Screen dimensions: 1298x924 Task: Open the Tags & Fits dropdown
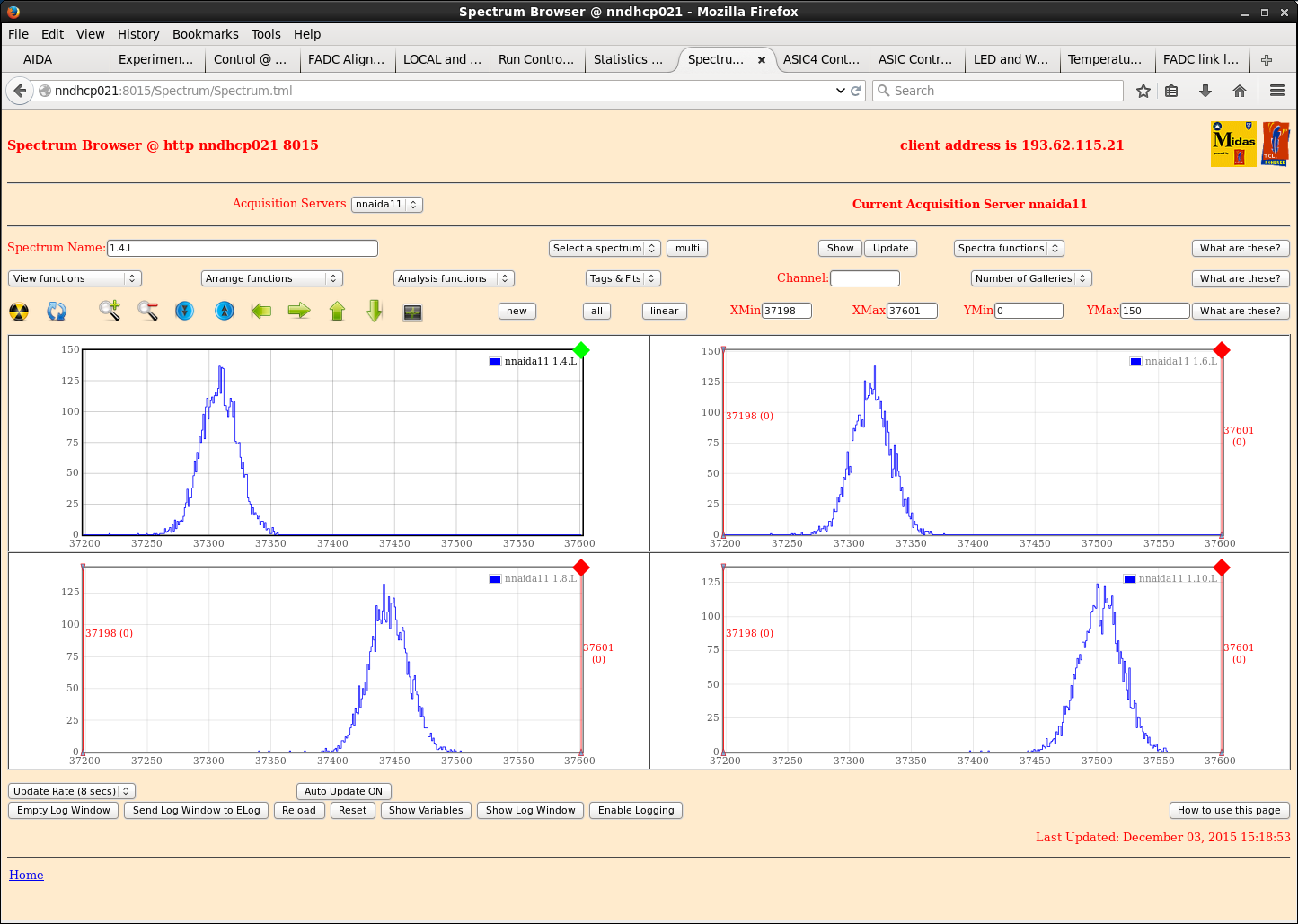(623, 278)
